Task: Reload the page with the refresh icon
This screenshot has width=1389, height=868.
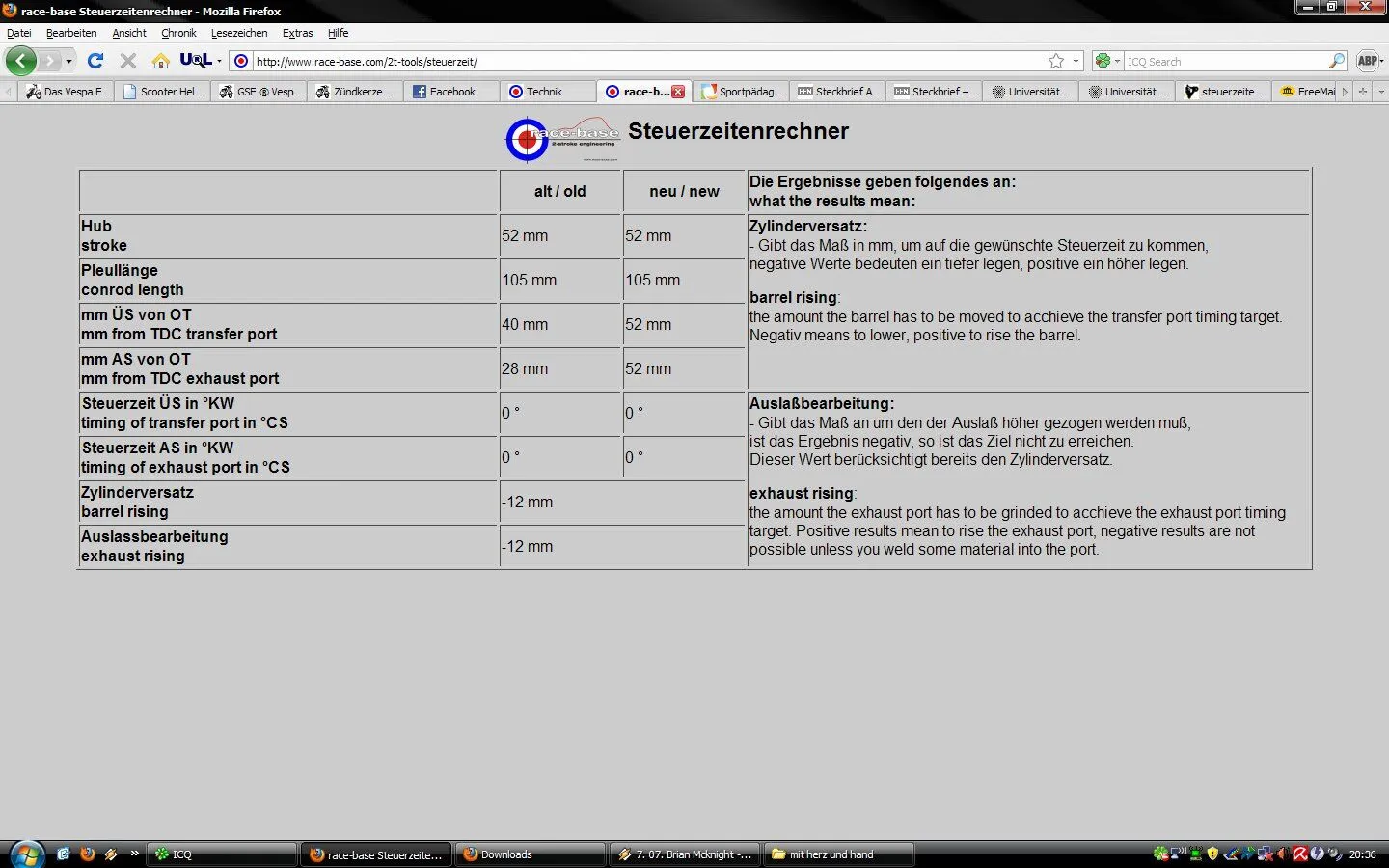Action: (95, 61)
